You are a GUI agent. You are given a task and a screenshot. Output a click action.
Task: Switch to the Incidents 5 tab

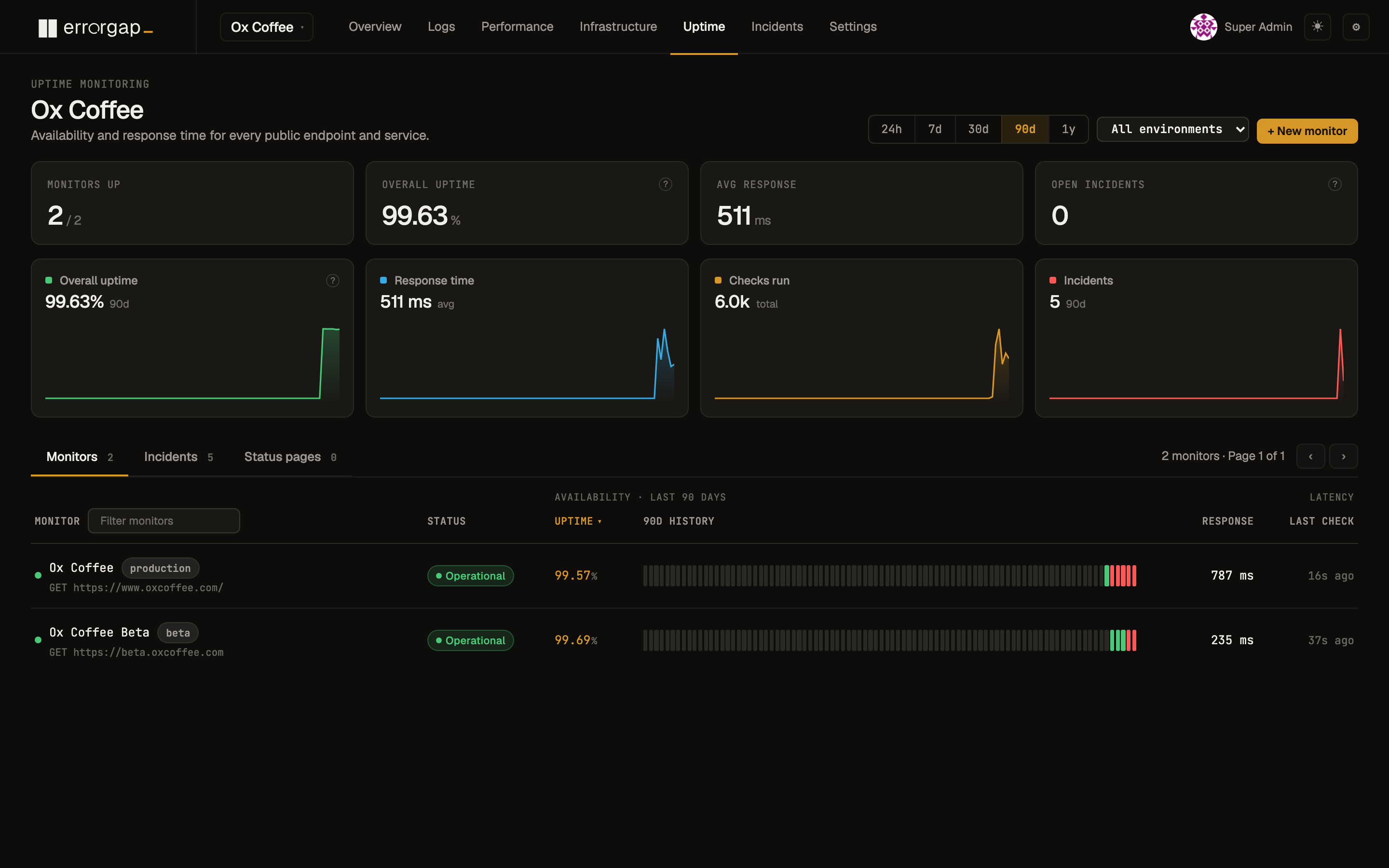[178, 457]
